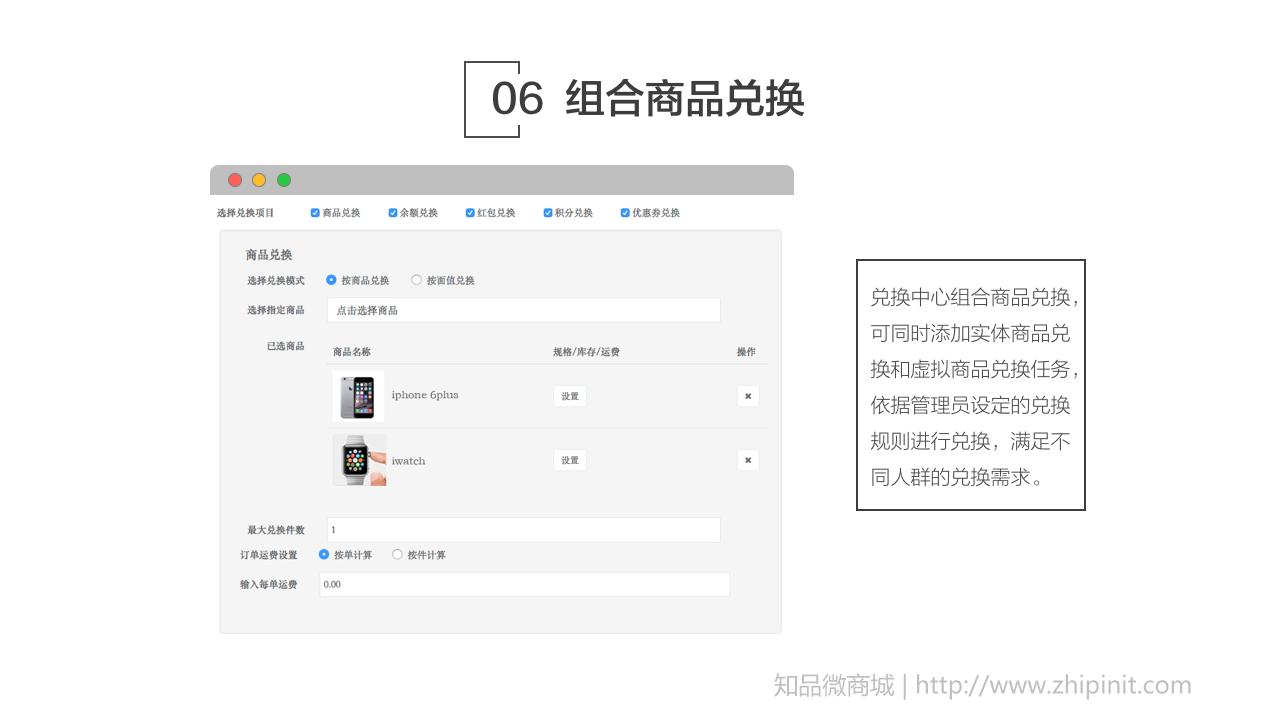Click the red close window dot
1280x720 pixels.
235,180
